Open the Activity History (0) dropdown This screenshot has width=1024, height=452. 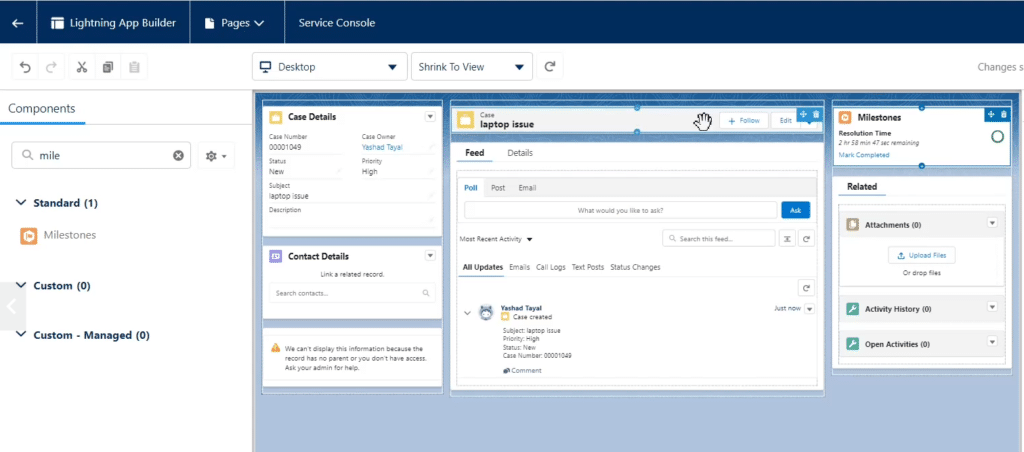point(992,306)
